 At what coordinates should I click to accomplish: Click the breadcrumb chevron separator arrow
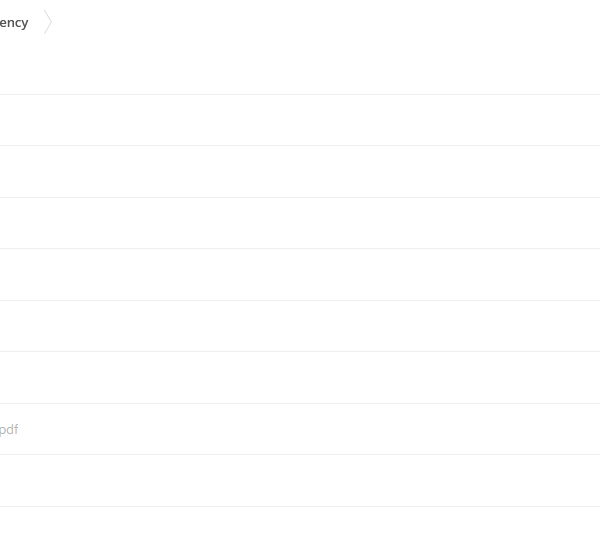click(x=48, y=22)
